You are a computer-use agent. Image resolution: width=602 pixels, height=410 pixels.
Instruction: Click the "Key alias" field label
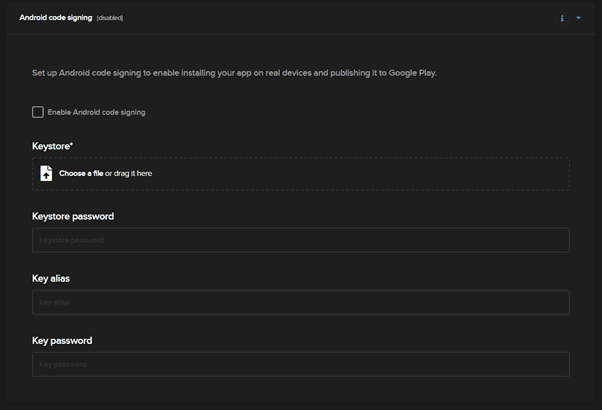click(51, 278)
